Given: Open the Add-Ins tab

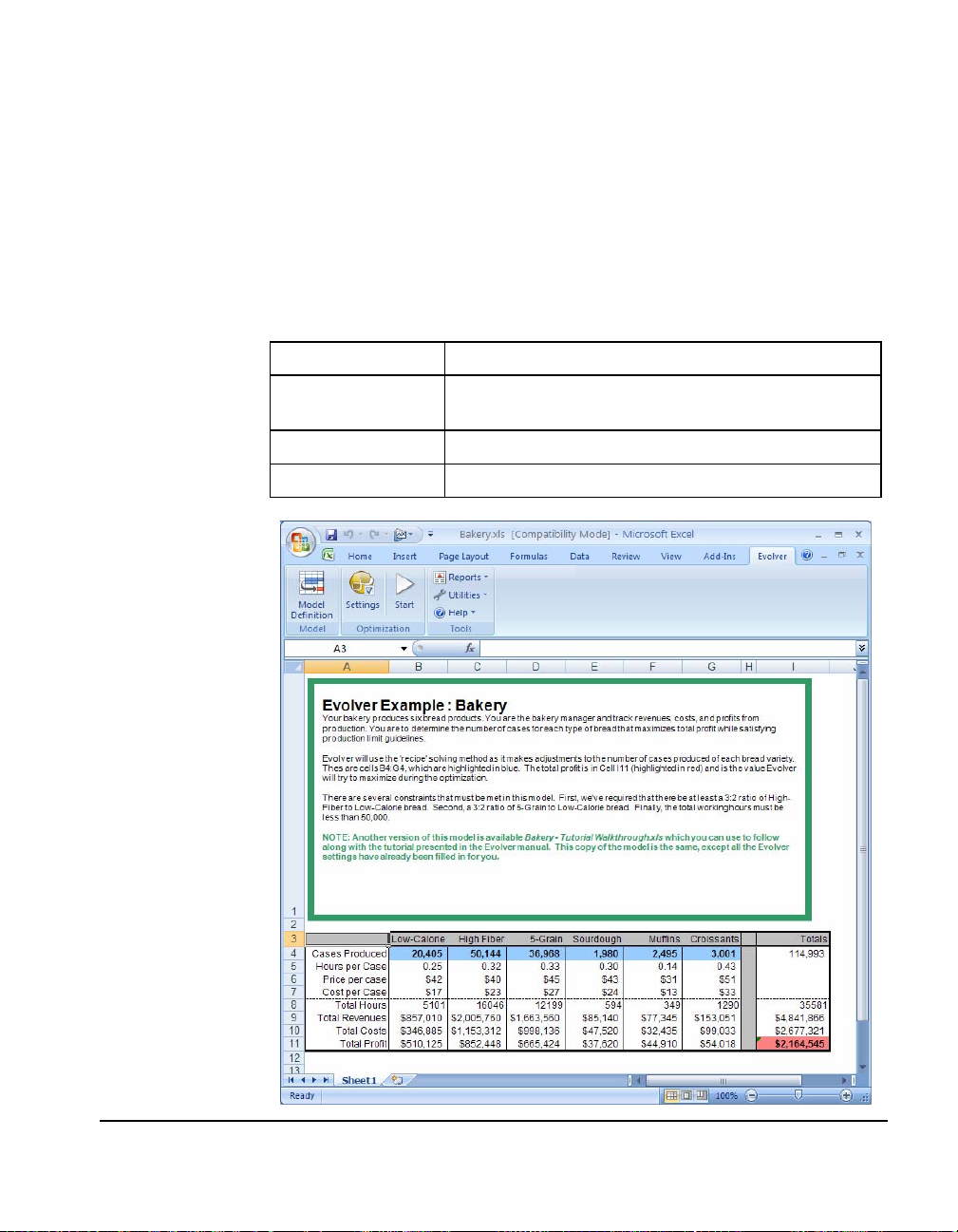Looking at the screenshot, I should [x=720, y=557].
